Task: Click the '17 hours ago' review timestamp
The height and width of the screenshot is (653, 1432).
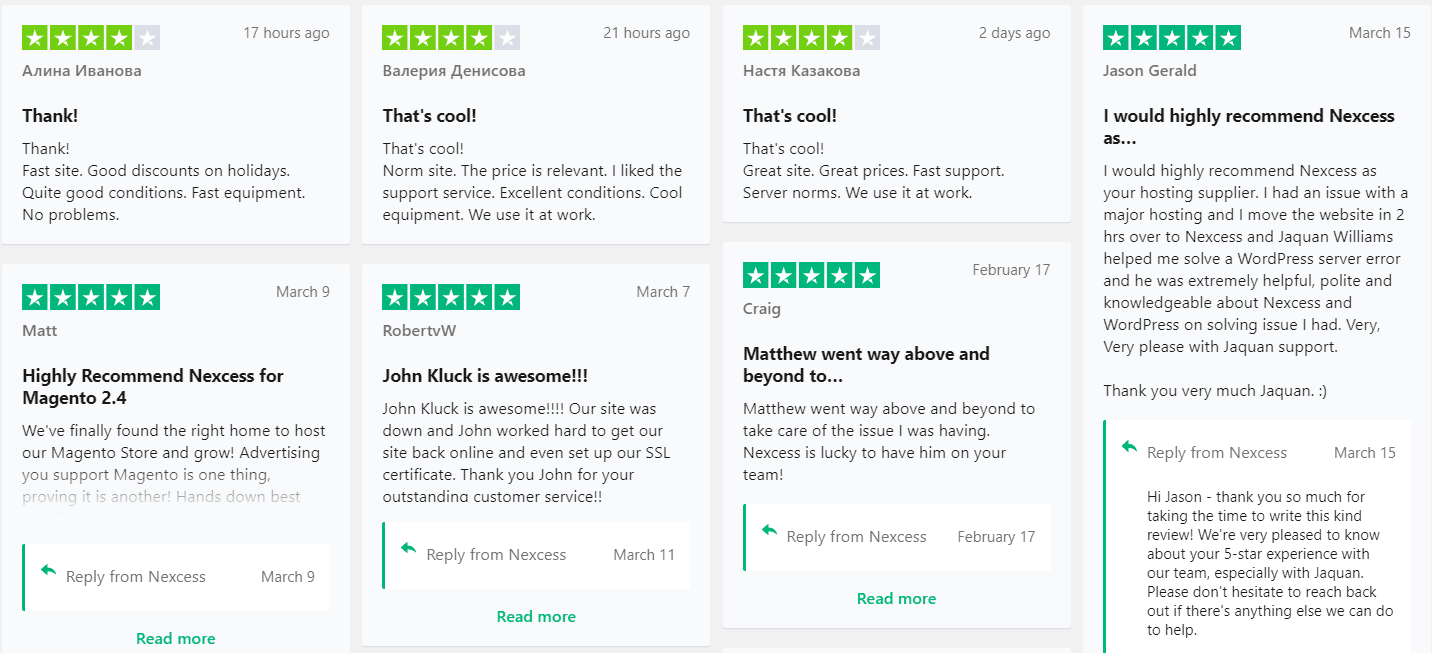Action: tap(286, 33)
